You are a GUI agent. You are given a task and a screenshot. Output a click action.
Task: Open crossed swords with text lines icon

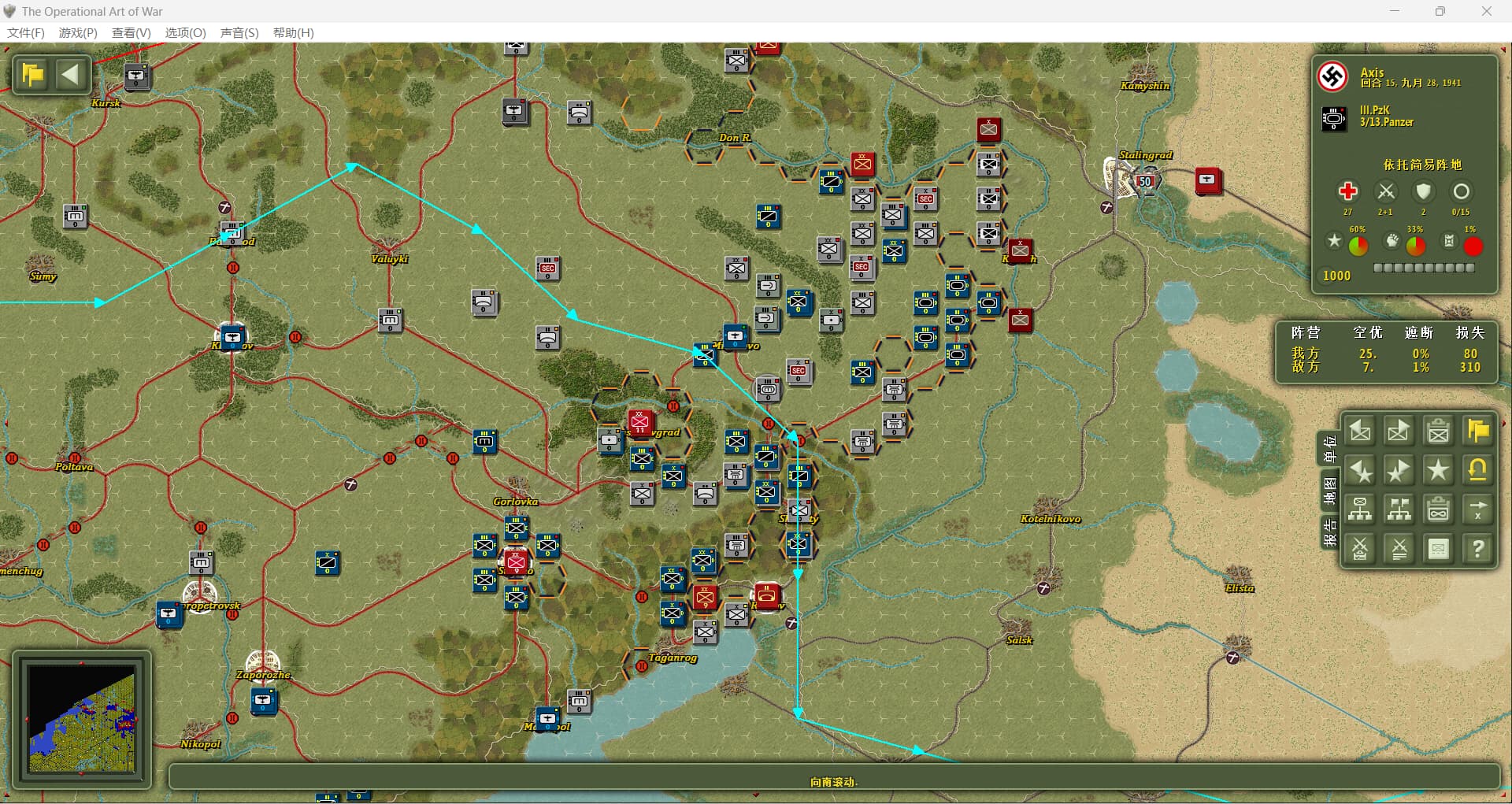pyautogui.click(x=1399, y=549)
